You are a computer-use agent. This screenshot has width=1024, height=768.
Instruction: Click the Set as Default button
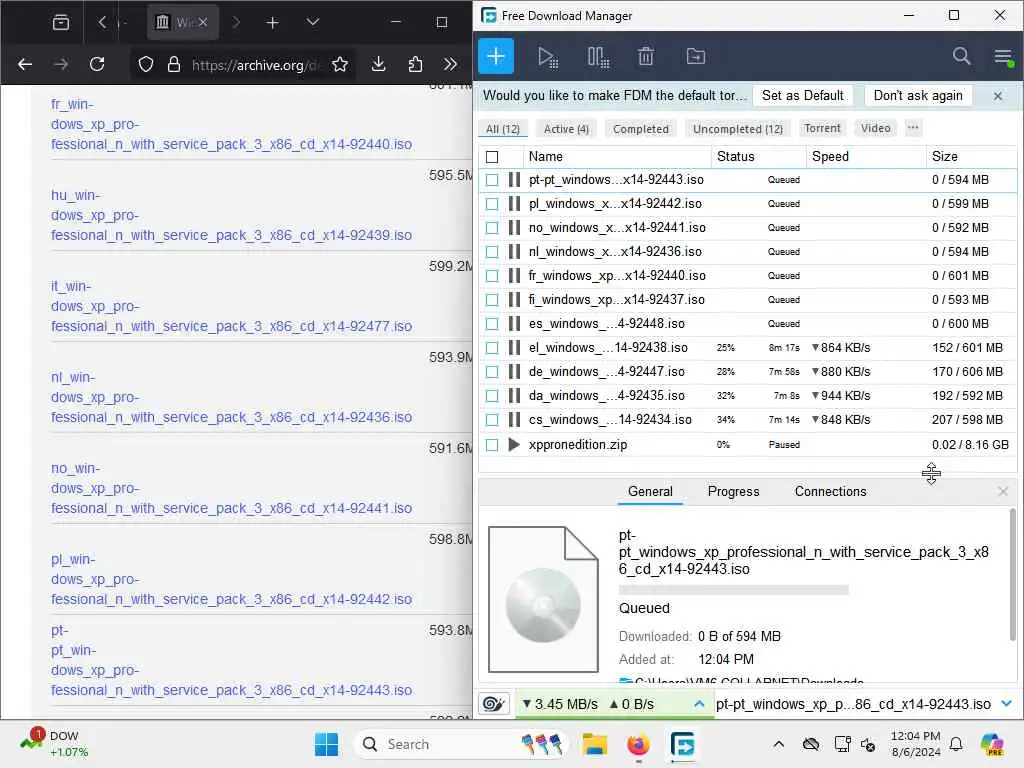803,95
